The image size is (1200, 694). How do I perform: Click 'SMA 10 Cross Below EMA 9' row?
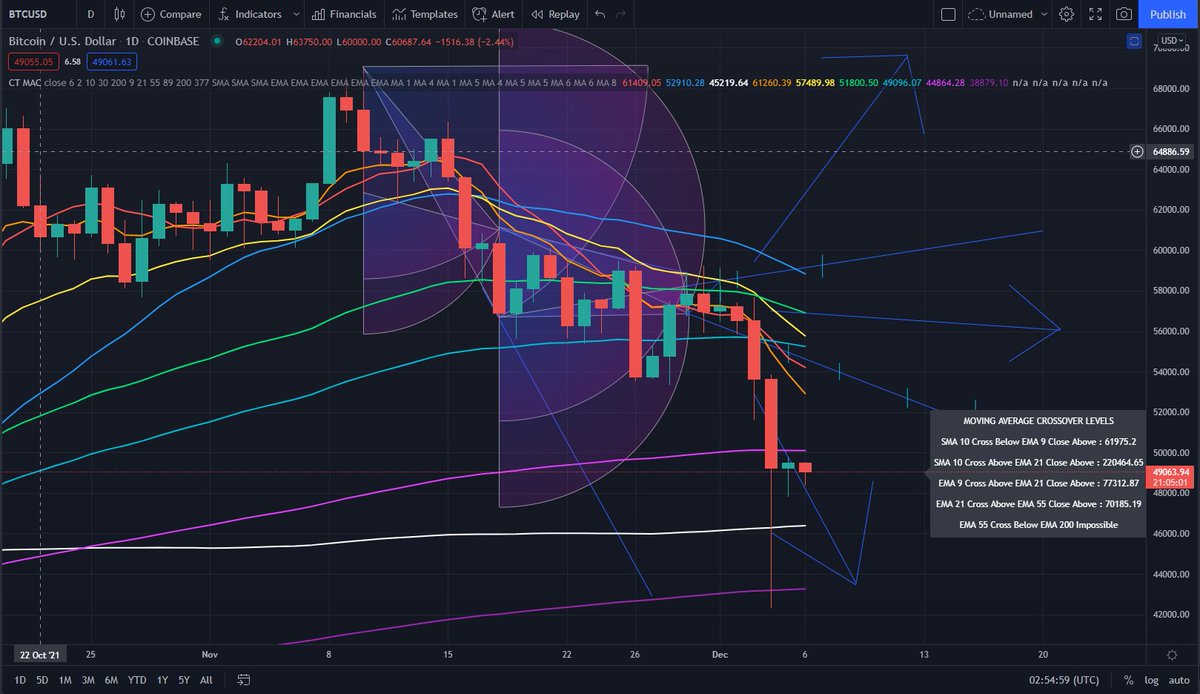pos(1037,441)
